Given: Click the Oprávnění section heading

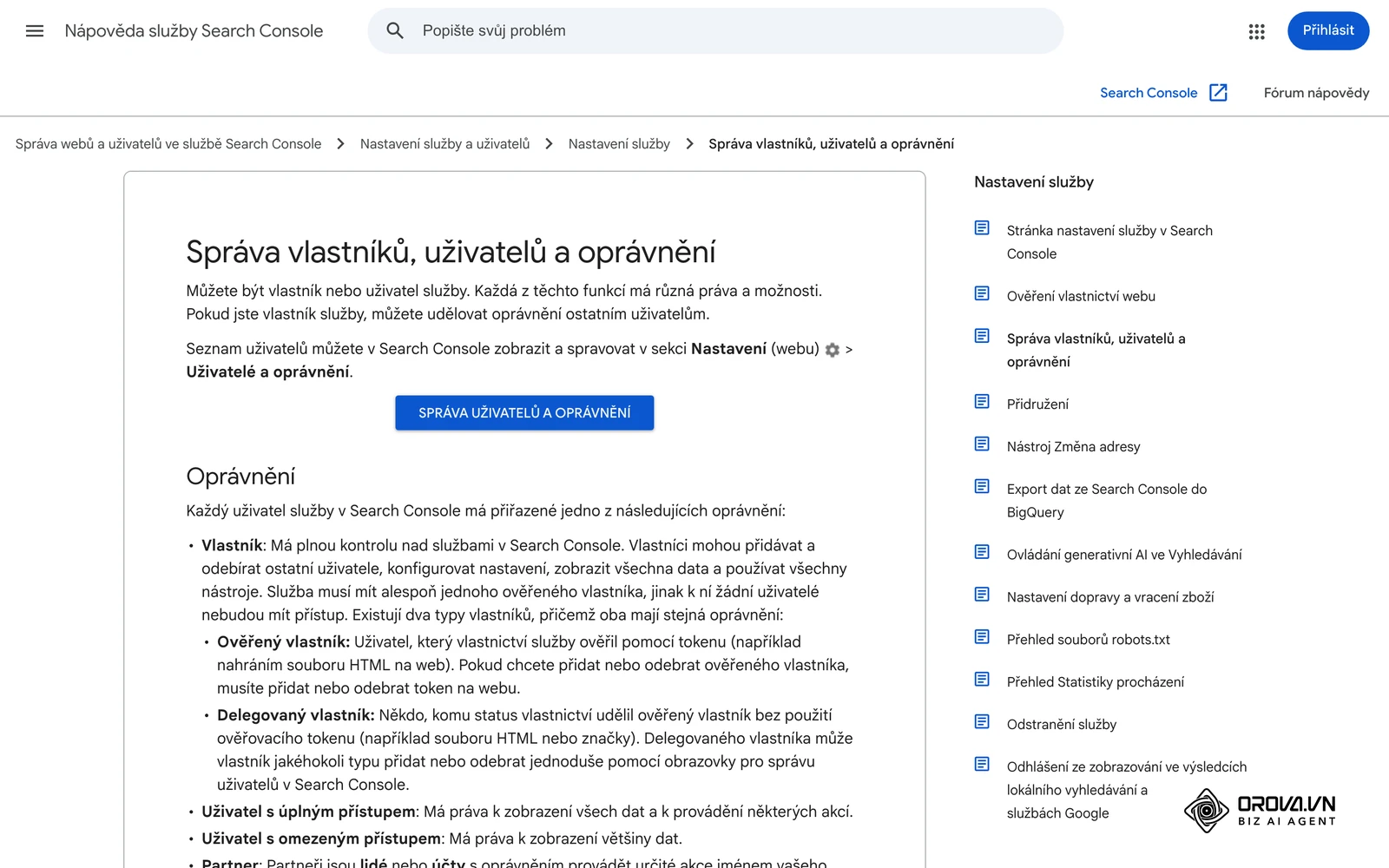Looking at the screenshot, I should [240, 477].
